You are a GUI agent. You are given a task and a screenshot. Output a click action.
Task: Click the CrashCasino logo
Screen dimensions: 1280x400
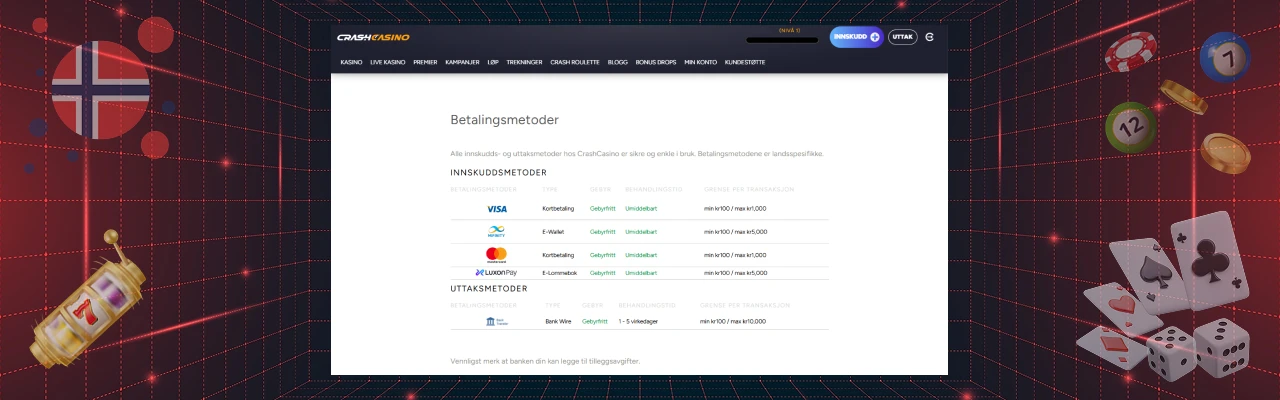click(373, 37)
